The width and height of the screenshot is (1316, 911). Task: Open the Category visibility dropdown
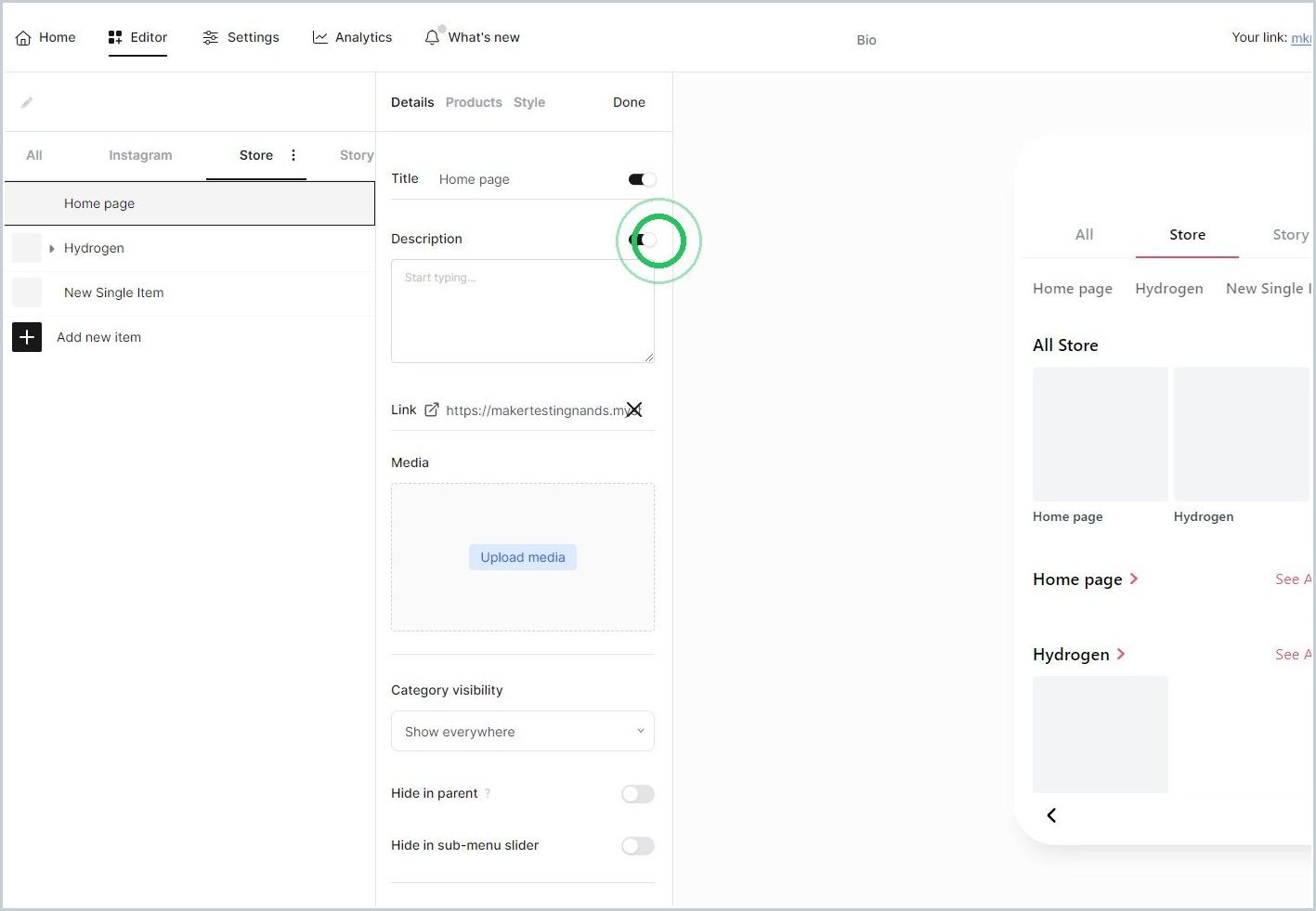pos(523,731)
